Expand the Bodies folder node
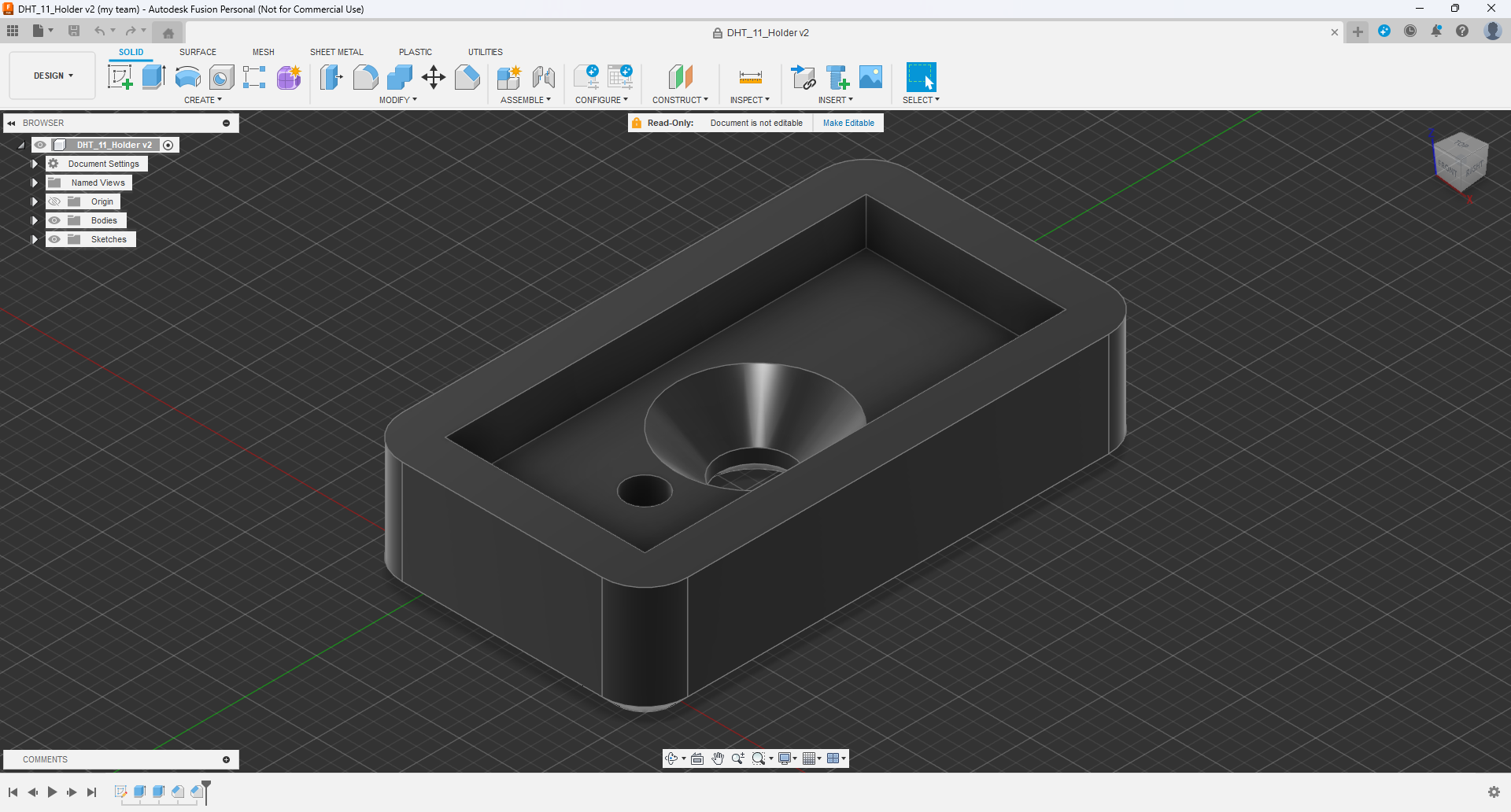The height and width of the screenshot is (812, 1511). [x=34, y=220]
